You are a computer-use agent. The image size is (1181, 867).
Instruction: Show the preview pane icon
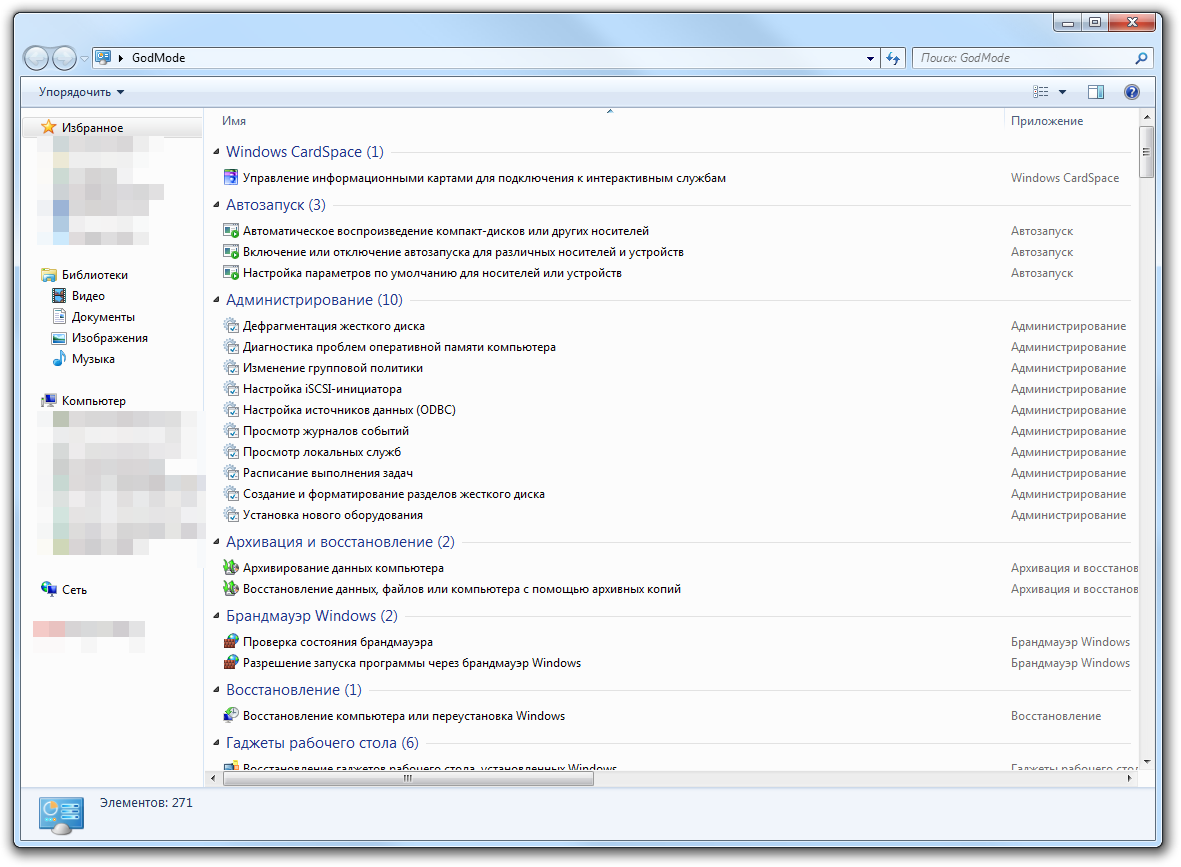tap(1096, 92)
